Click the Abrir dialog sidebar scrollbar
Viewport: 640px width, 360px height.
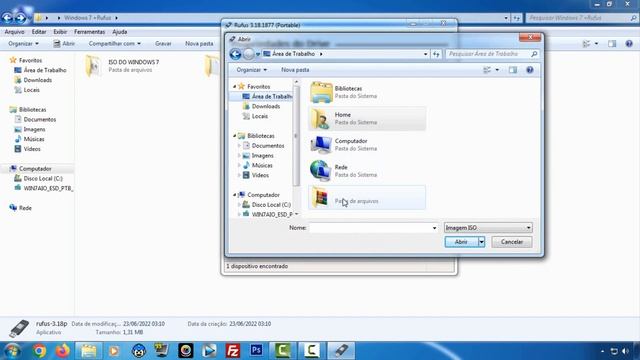(296, 136)
